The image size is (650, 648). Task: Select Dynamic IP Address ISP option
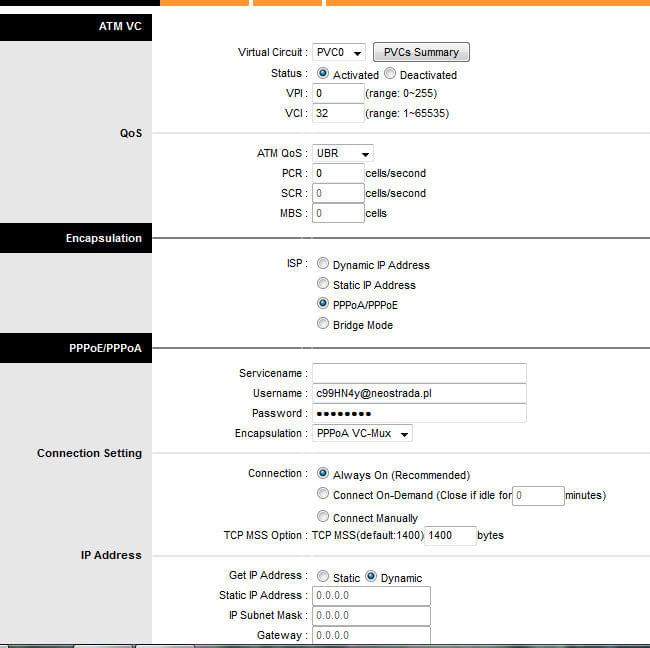coord(323,263)
